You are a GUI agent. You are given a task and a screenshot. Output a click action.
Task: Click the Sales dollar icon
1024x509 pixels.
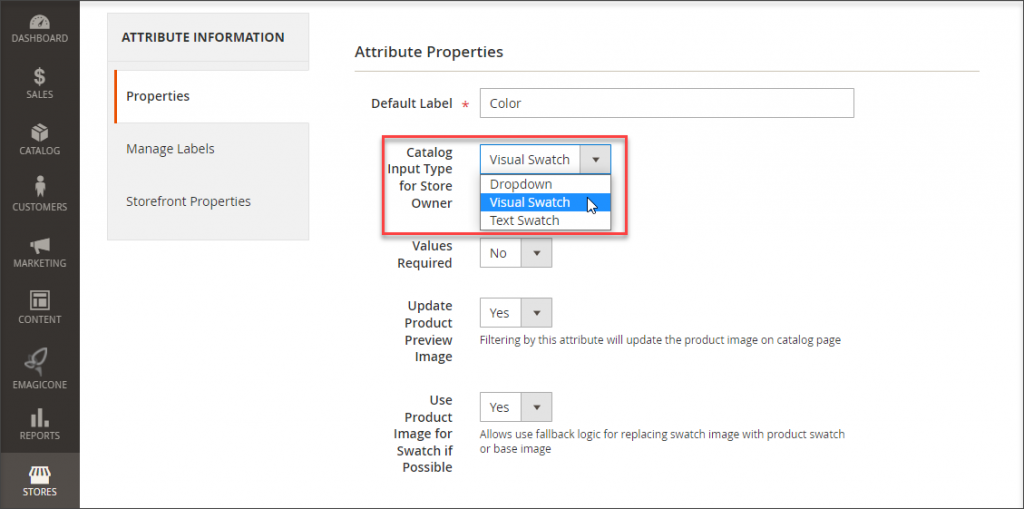(39, 77)
